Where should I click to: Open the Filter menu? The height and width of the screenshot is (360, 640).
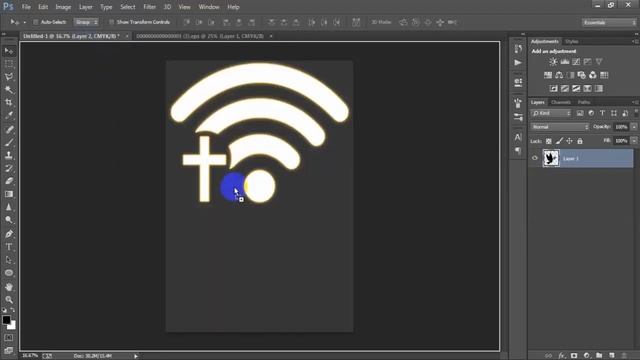click(149, 7)
